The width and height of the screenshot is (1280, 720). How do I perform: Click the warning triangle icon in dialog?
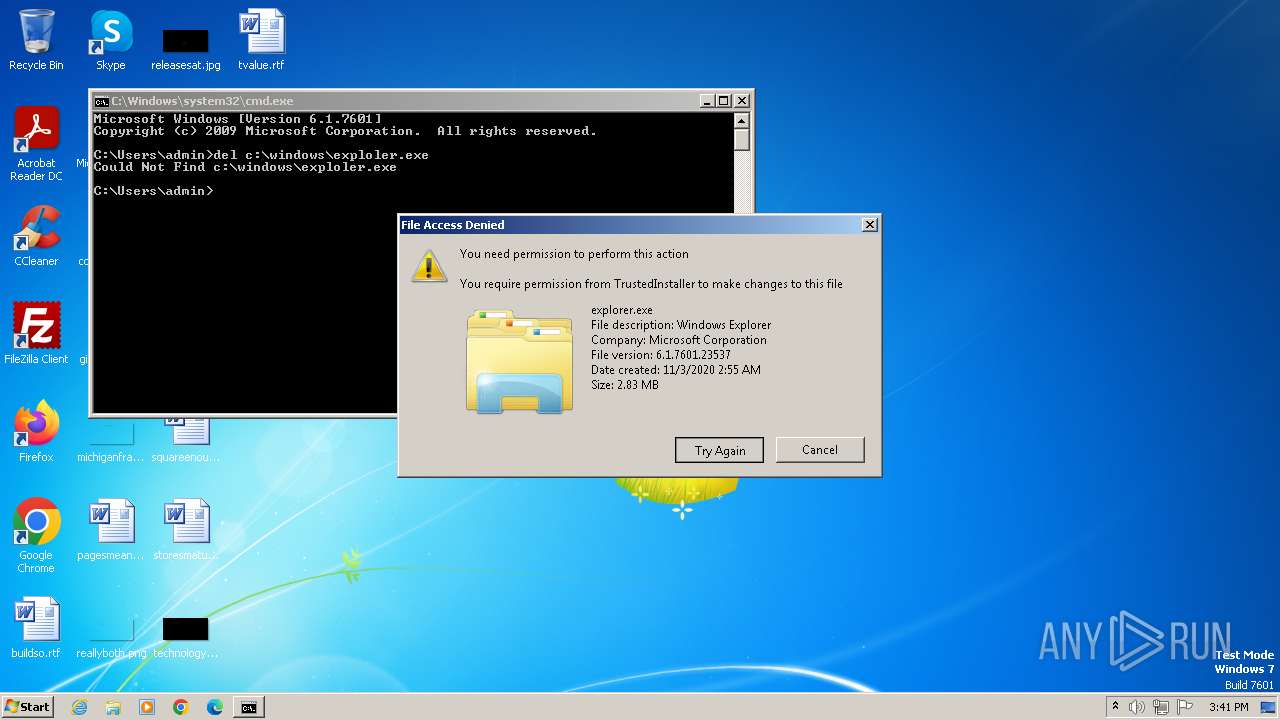click(x=430, y=266)
